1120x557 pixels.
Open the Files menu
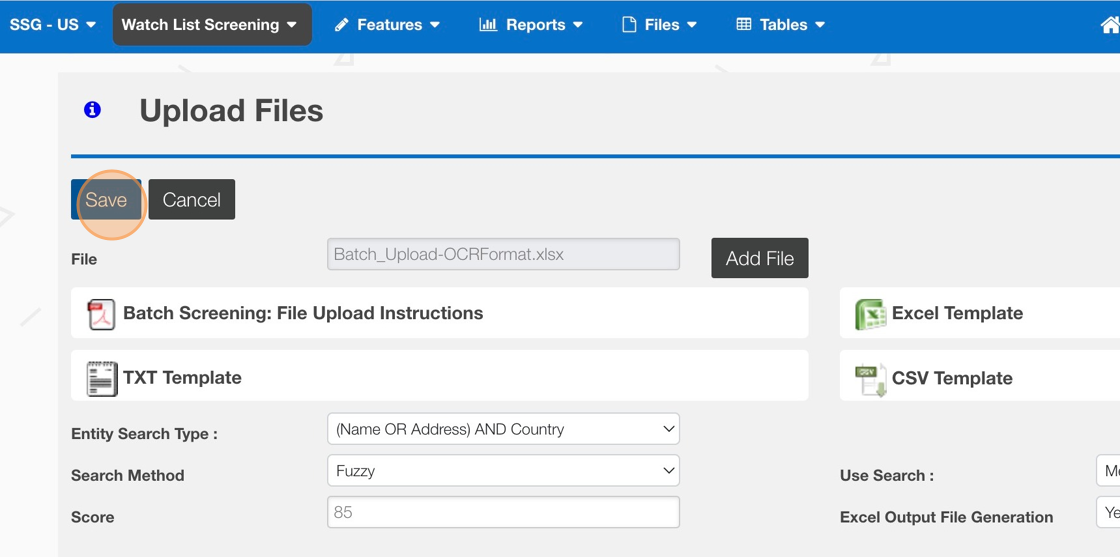pyautogui.click(x=659, y=25)
